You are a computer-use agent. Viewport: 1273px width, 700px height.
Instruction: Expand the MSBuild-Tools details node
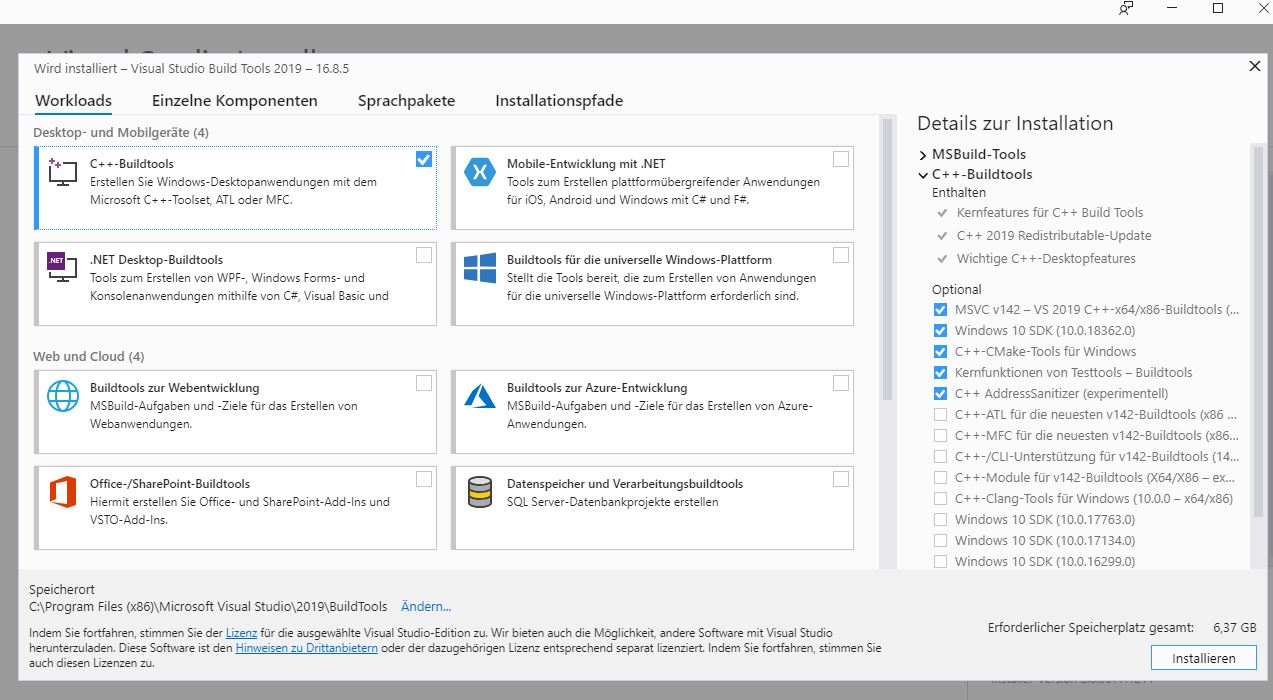(923, 155)
